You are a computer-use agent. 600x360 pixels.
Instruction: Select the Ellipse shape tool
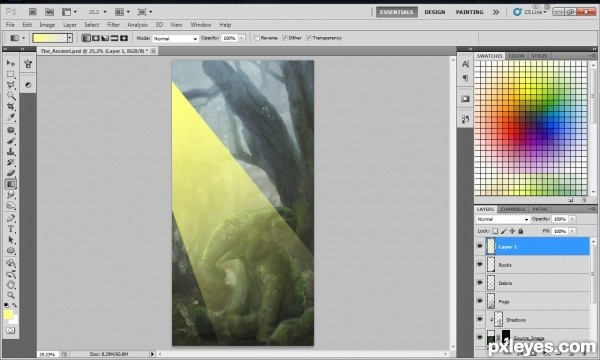click(x=11, y=251)
